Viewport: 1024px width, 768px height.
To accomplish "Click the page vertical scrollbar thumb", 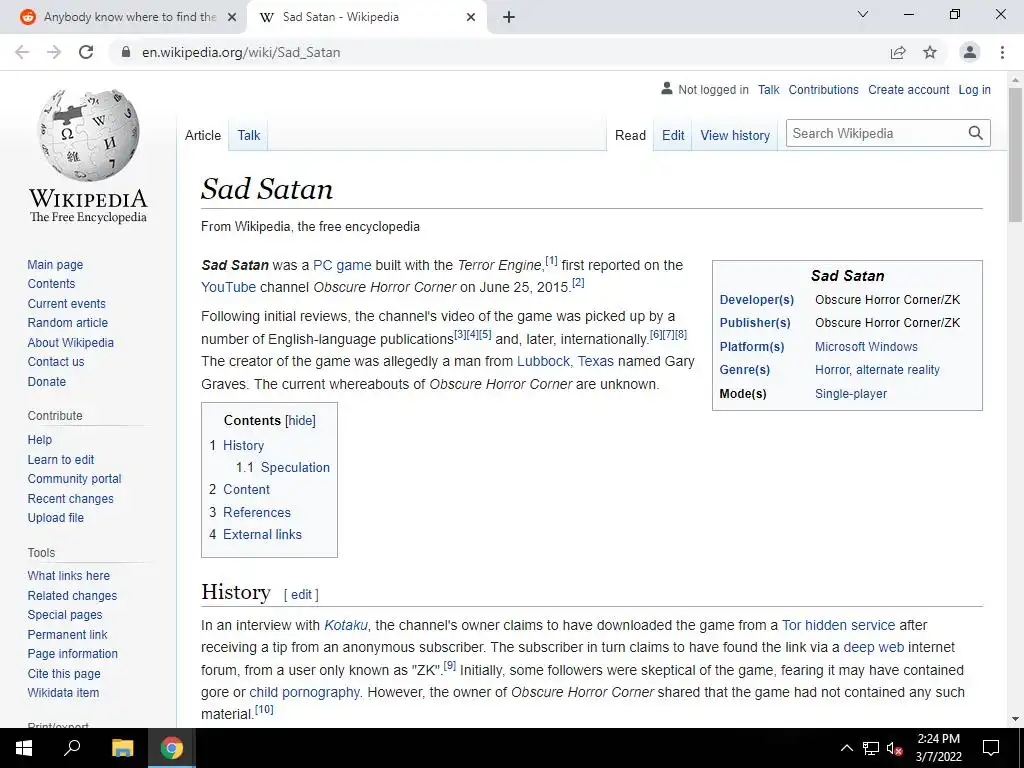I will click(1015, 155).
